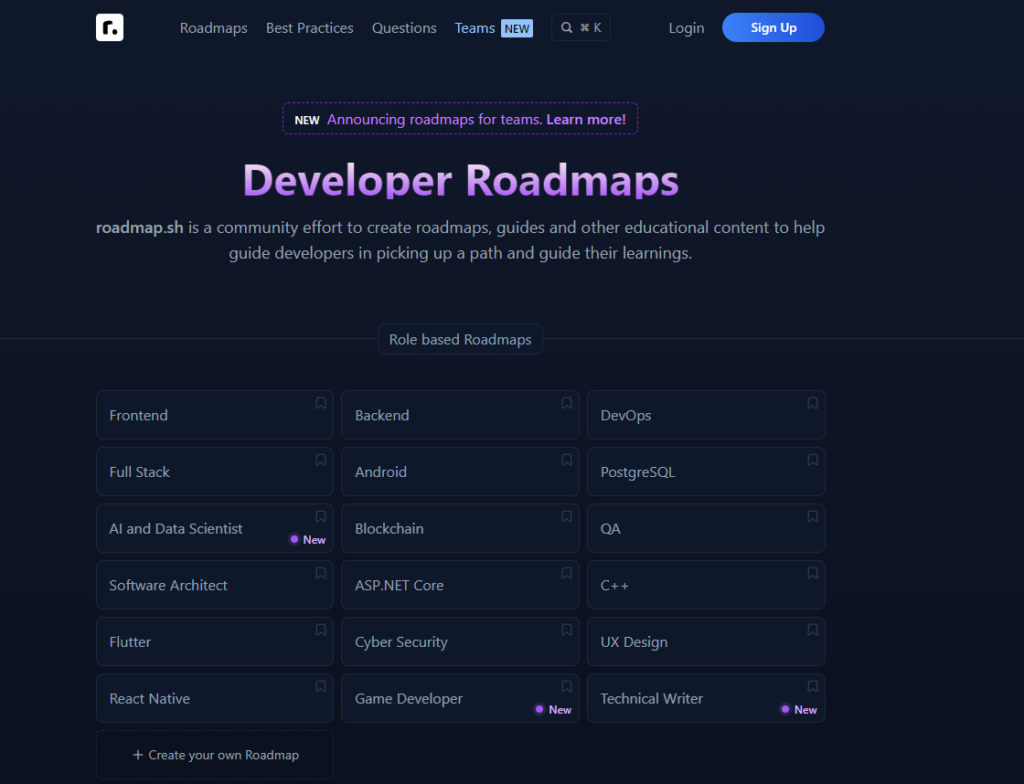Click the Login link
Screen dimensions: 1024x784
point(686,28)
